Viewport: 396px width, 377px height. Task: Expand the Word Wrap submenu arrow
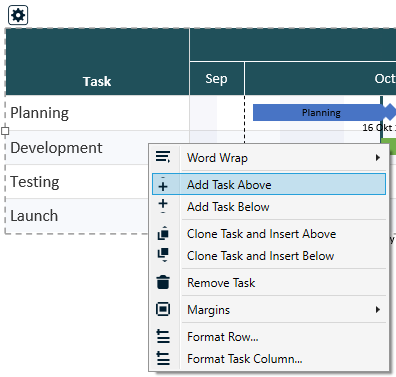(378, 158)
